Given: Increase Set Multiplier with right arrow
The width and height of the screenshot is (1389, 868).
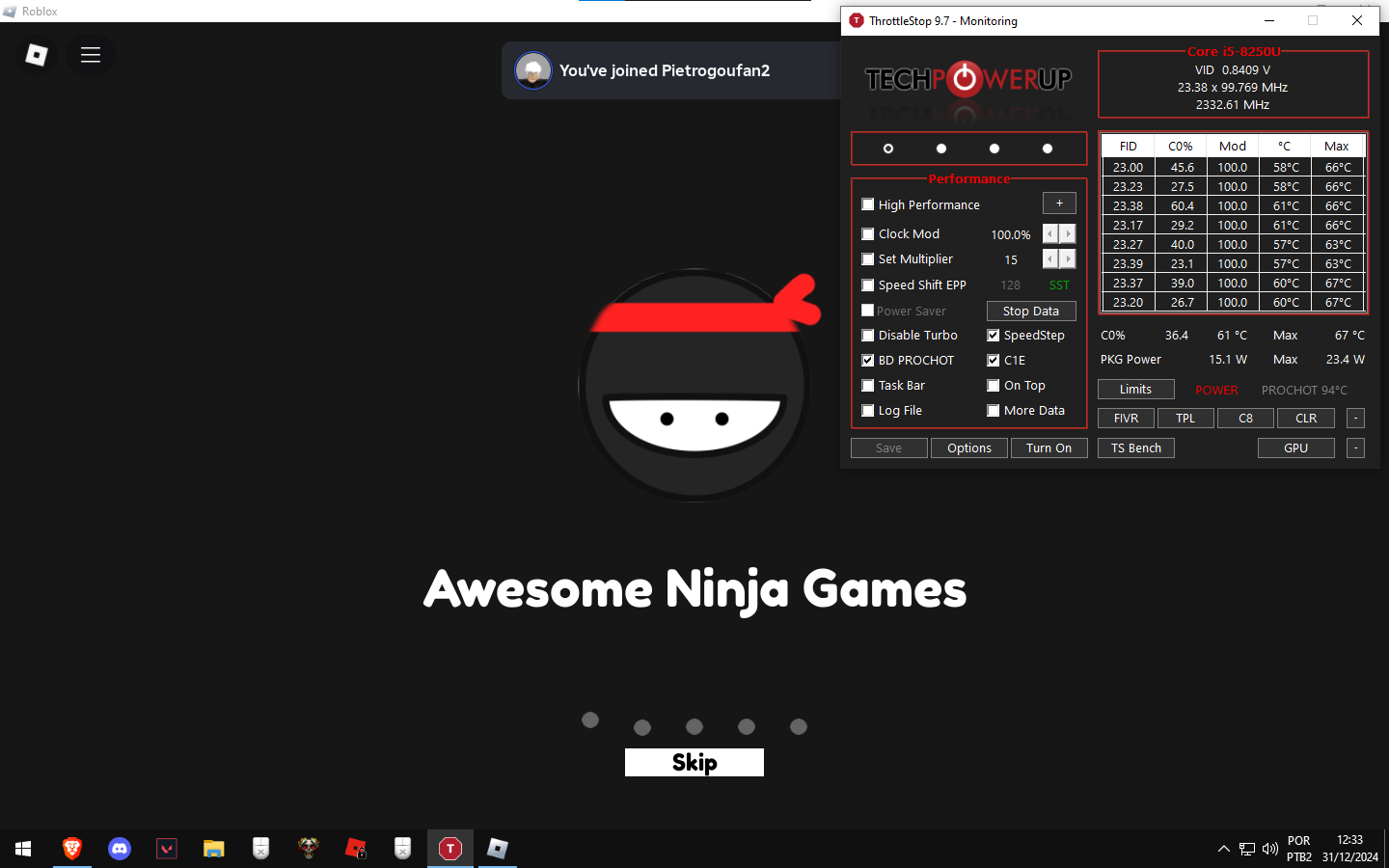Looking at the screenshot, I should pyautogui.click(x=1068, y=258).
